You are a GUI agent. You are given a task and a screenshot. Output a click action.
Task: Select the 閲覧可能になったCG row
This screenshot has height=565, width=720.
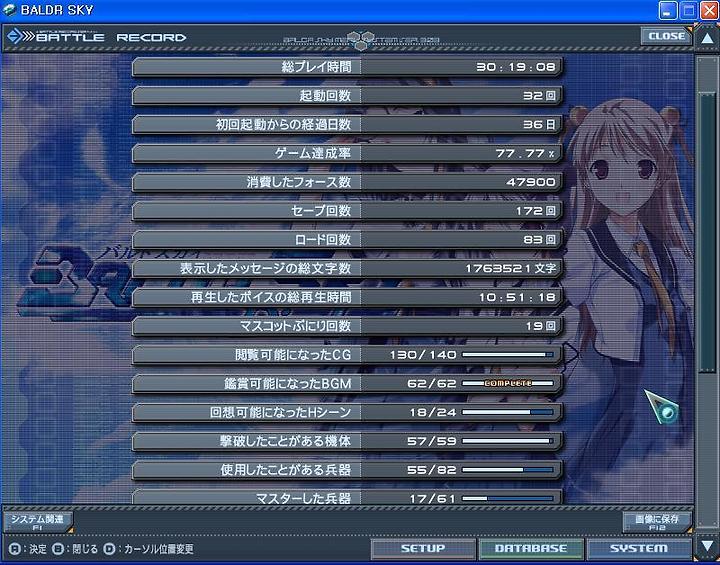click(347, 355)
